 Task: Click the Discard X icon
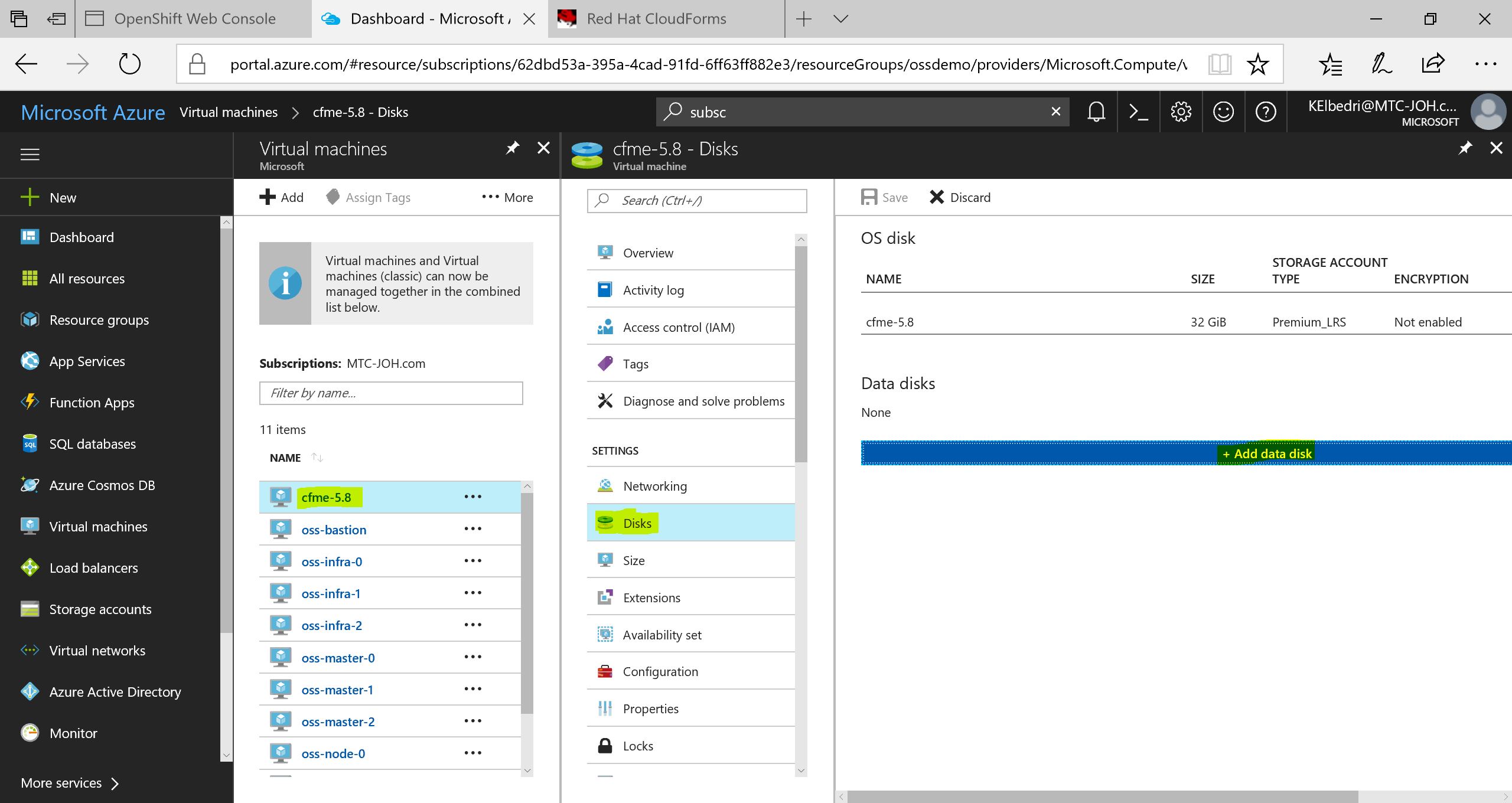[937, 197]
